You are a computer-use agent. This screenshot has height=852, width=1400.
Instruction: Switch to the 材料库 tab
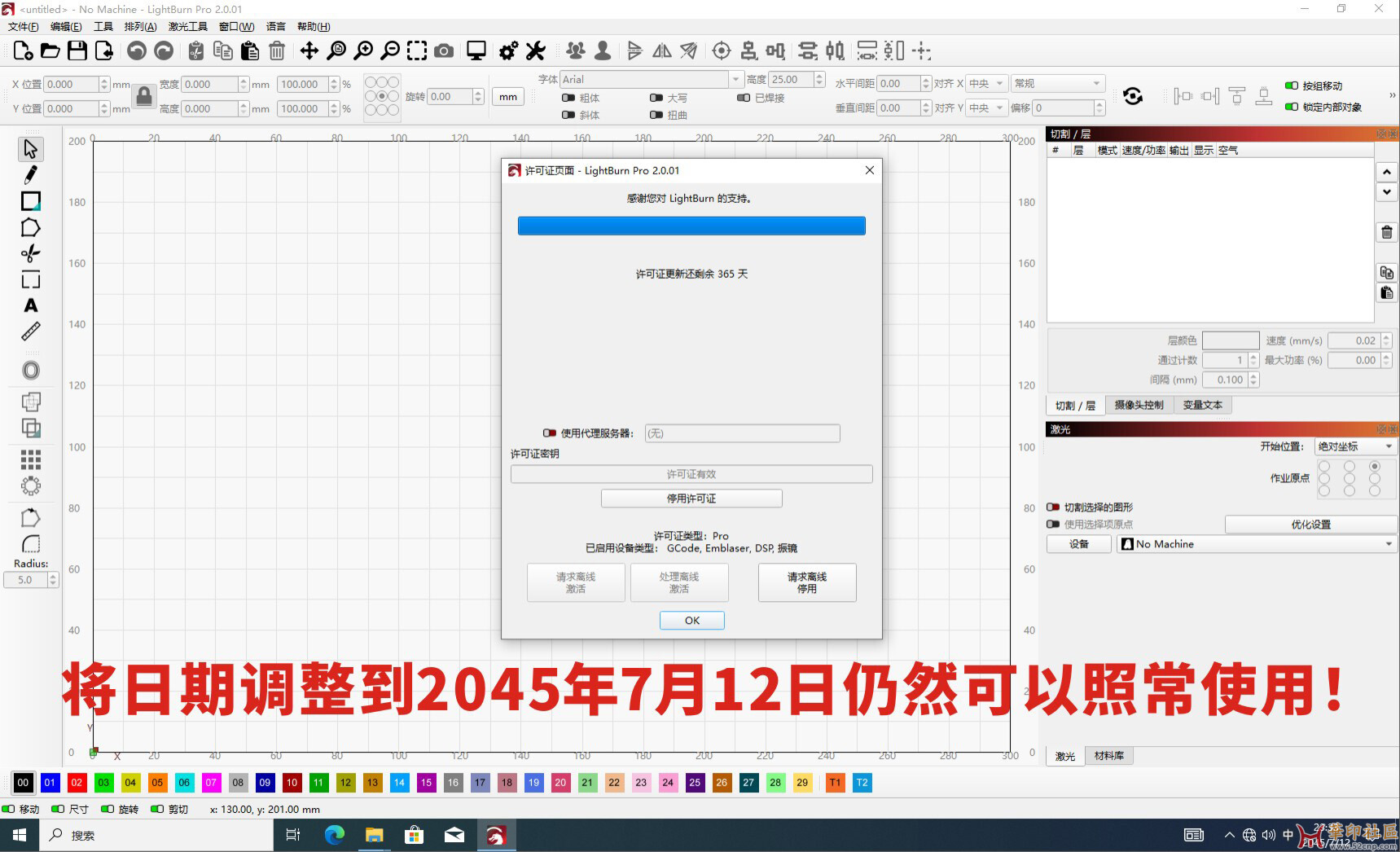click(x=1108, y=756)
